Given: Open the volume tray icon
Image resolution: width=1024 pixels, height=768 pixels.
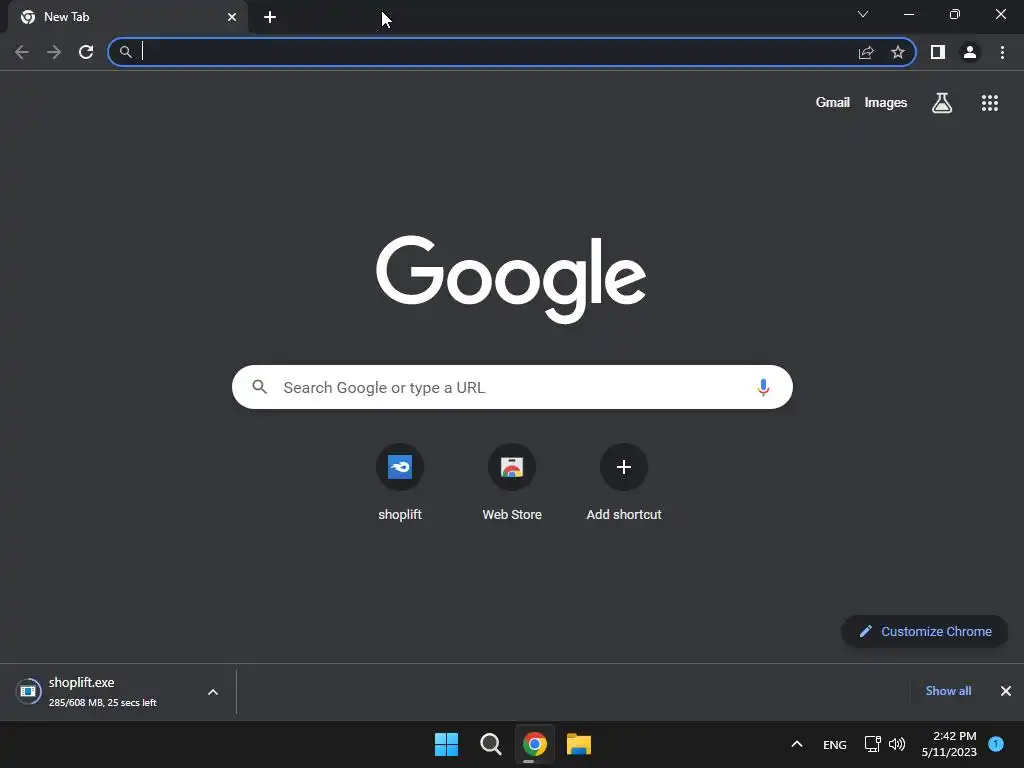Looking at the screenshot, I should [897, 744].
